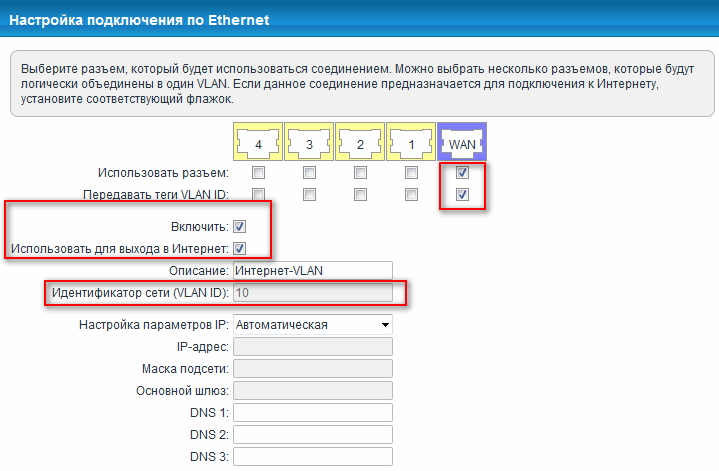Select the DNS 2 input field
The width and height of the screenshot is (719, 471).
pyautogui.click(x=312, y=434)
